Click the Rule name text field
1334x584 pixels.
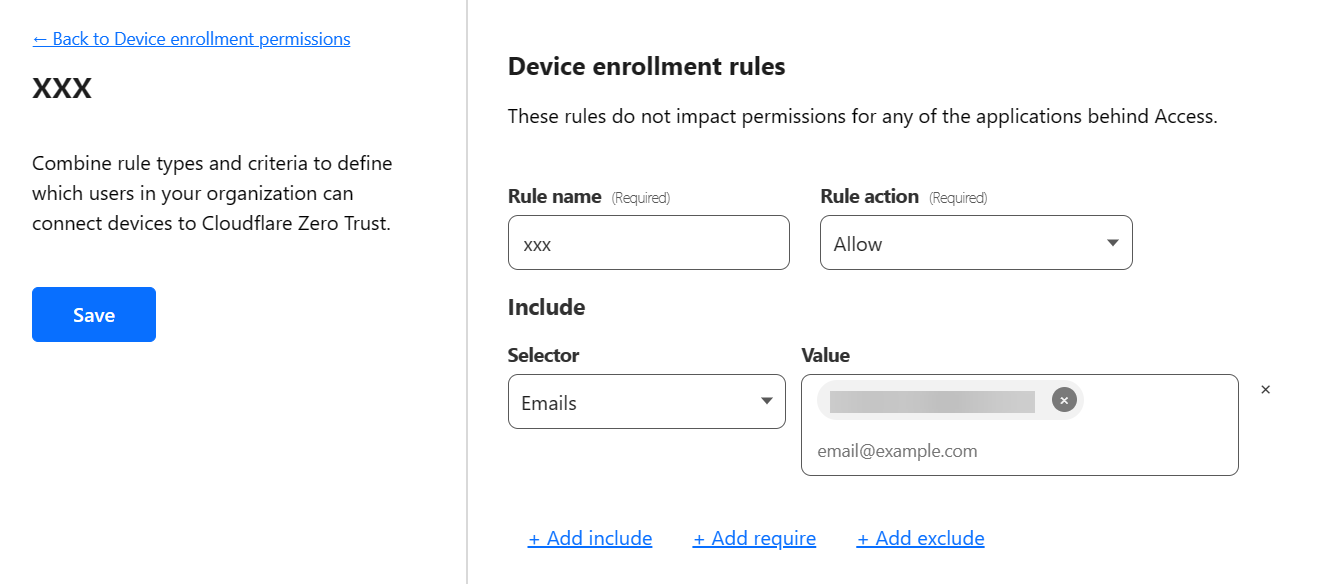click(648, 243)
